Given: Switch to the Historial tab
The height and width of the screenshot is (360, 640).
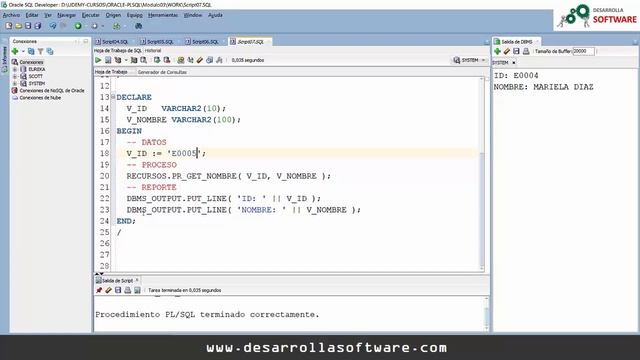Looking at the screenshot, I should coord(153,51).
